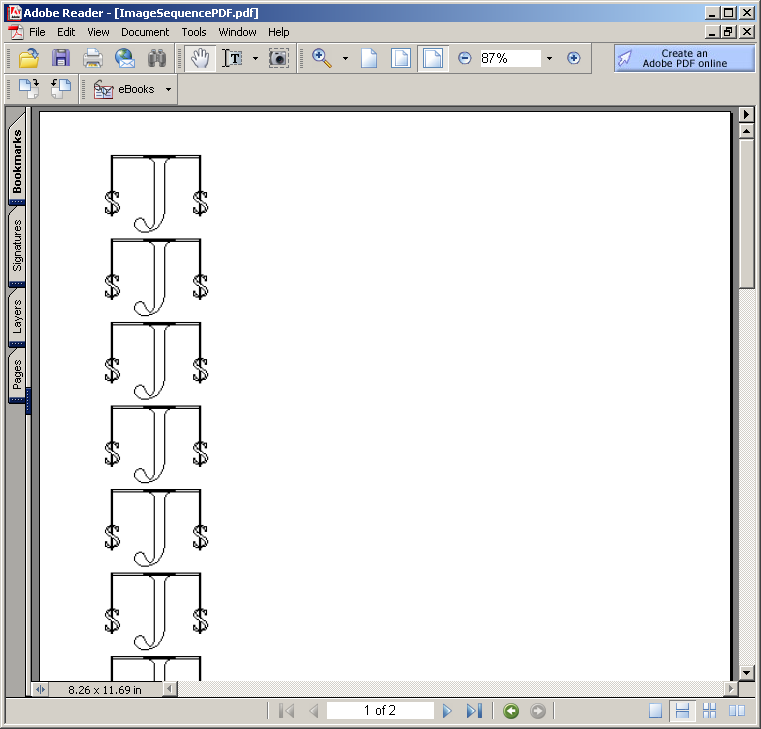Screen dimensions: 761x729
Task: Click the page number field 1 of 2
Action: click(380, 711)
